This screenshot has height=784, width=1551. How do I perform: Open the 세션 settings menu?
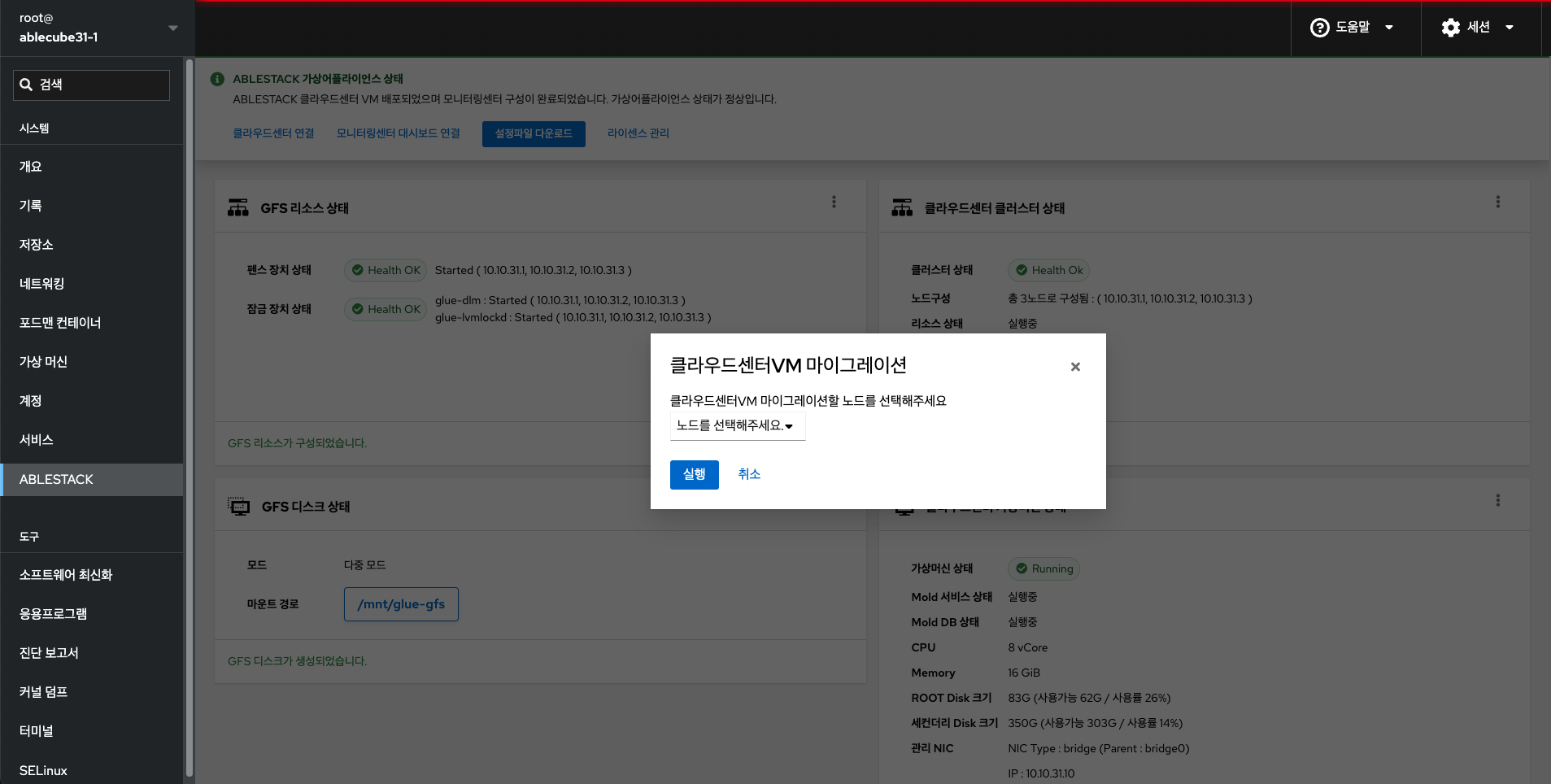[x=1478, y=28]
